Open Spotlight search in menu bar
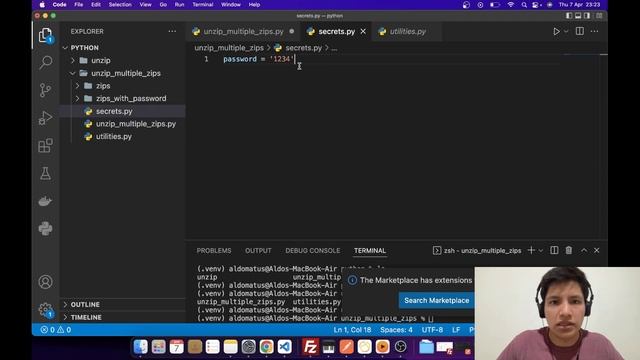The image size is (640, 360). 524,5
